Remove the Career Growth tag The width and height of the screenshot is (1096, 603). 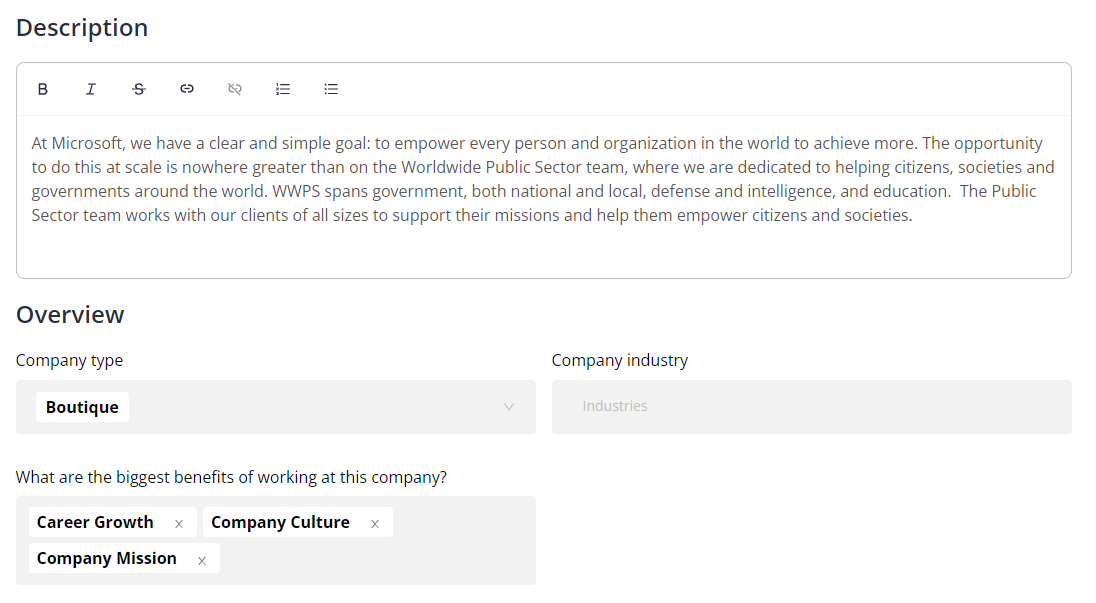179,523
